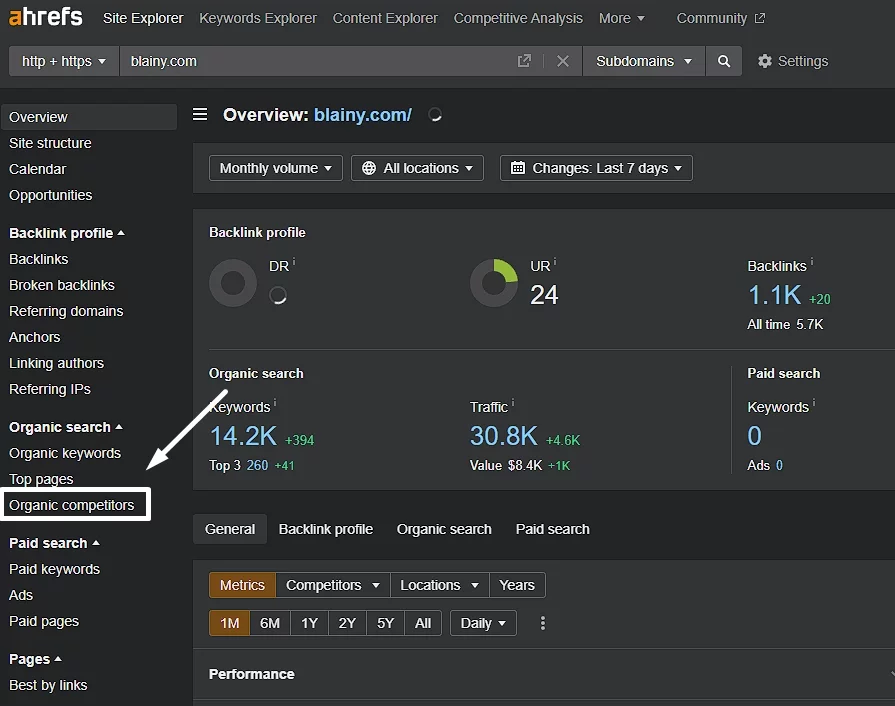Click Organic Keywords info icon
895x706 pixels.
pyautogui.click(x=275, y=403)
